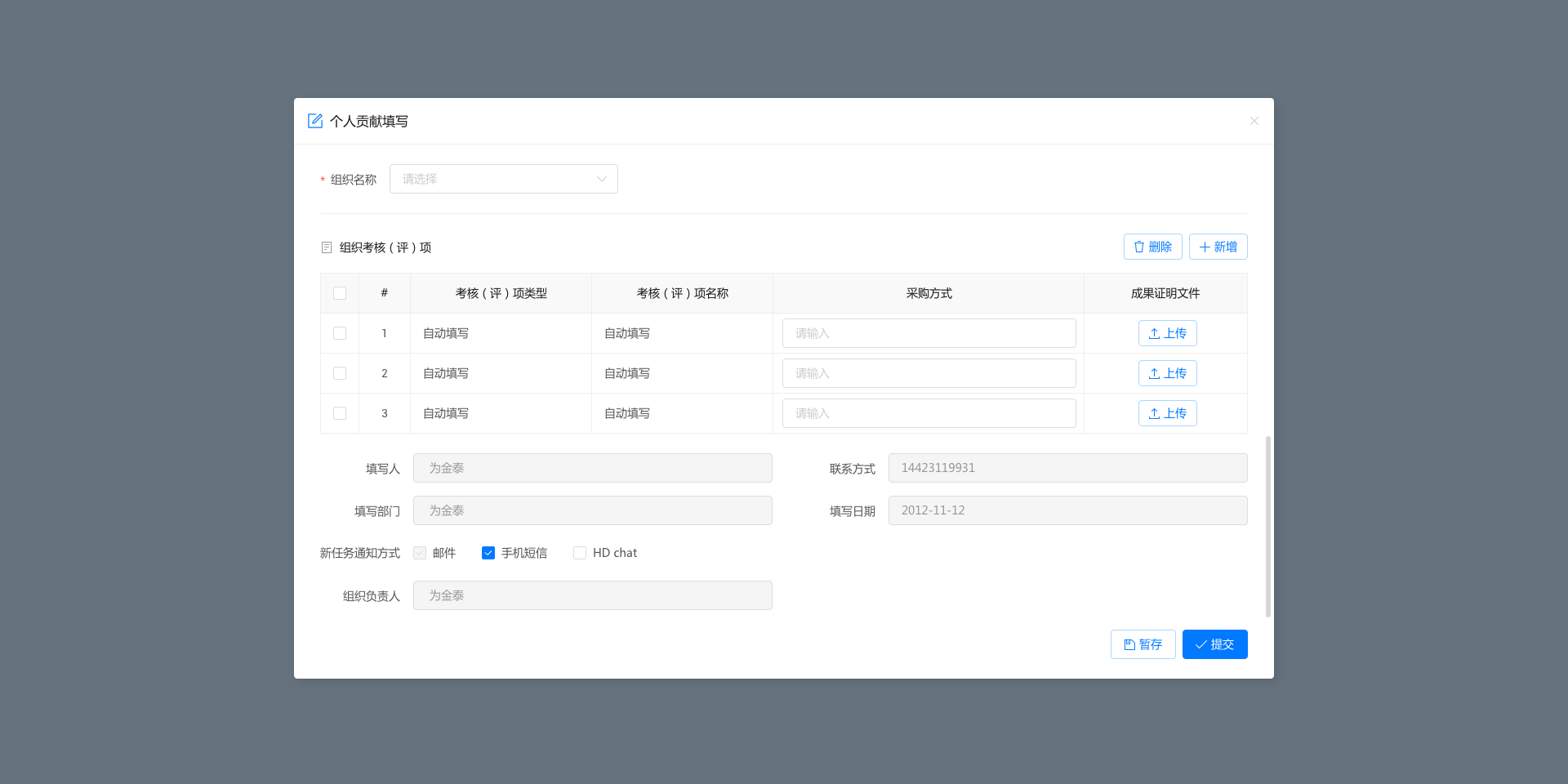Viewport: 1568px width, 784px height.
Task: Open the 组织名称 dropdown
Action: (504, 179)
